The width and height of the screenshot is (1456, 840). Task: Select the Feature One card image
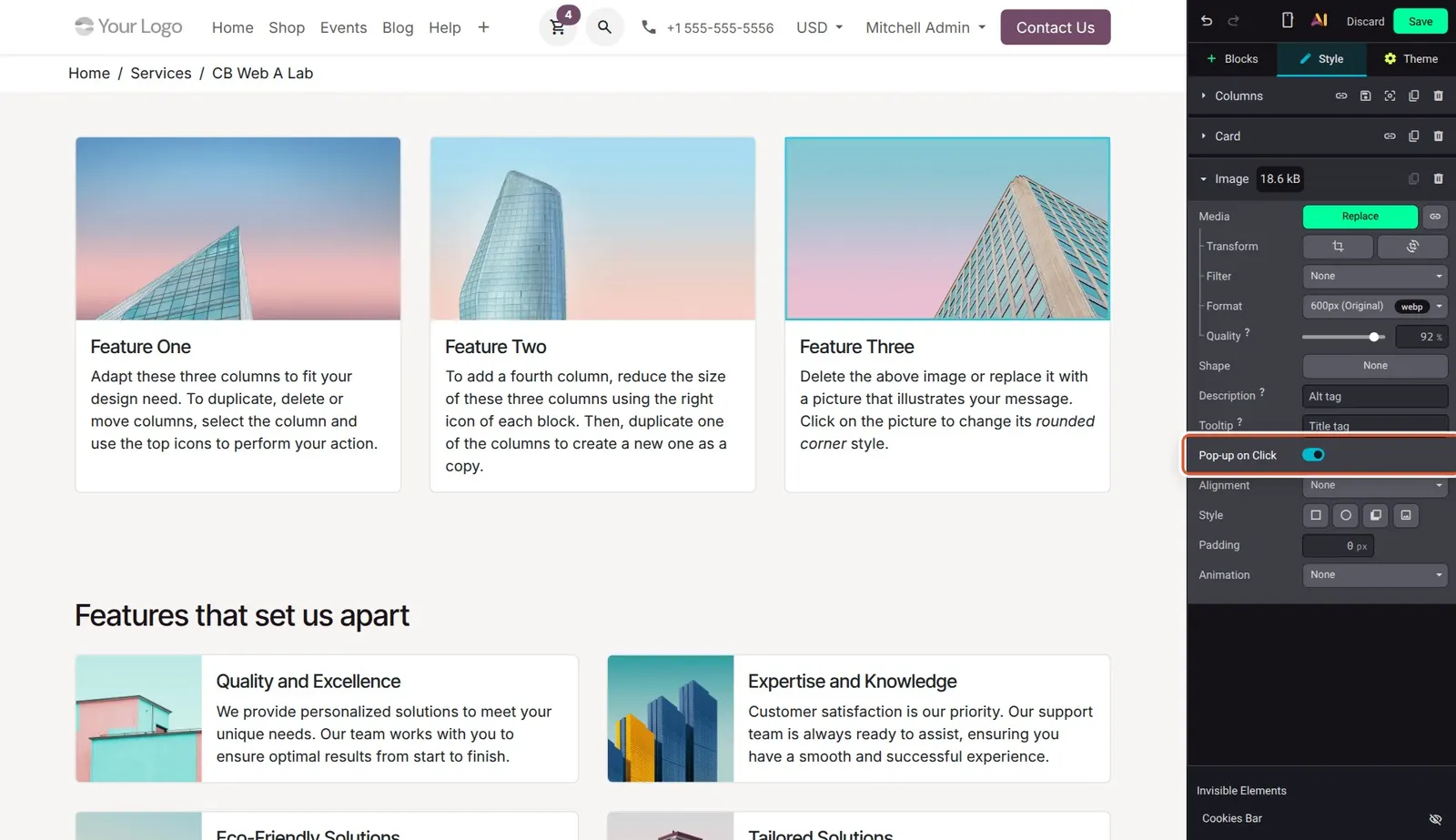tap(238, 228)
